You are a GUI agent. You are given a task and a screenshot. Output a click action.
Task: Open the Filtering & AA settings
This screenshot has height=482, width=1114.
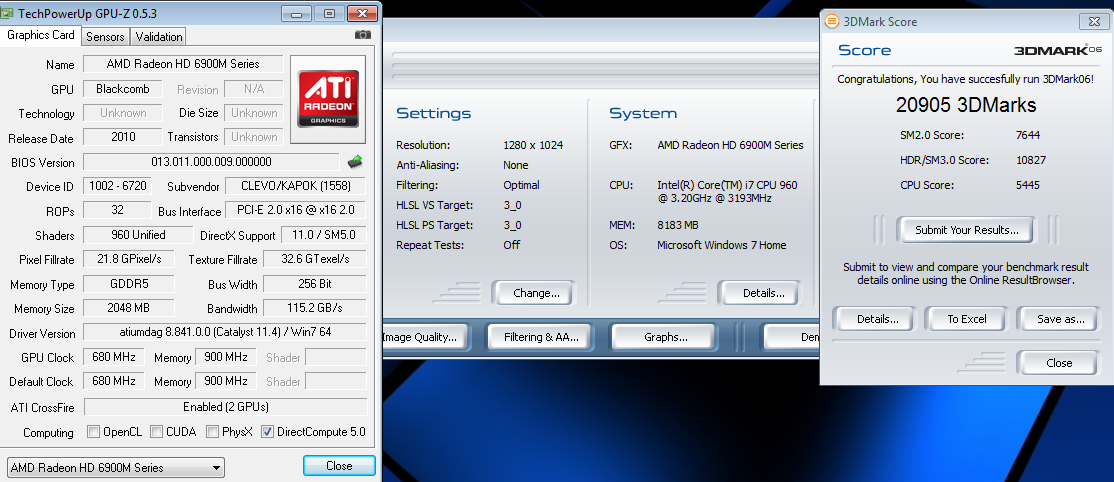click(541, 337)
